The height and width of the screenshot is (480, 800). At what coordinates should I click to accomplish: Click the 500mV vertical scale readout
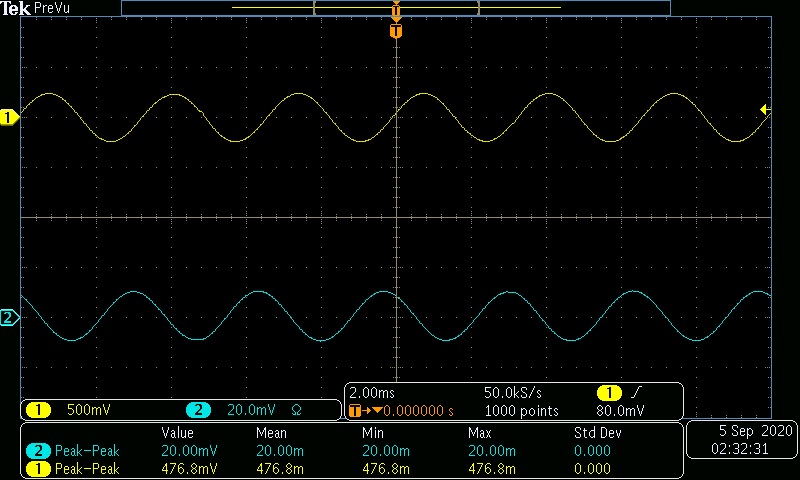[x=89, y=410]
